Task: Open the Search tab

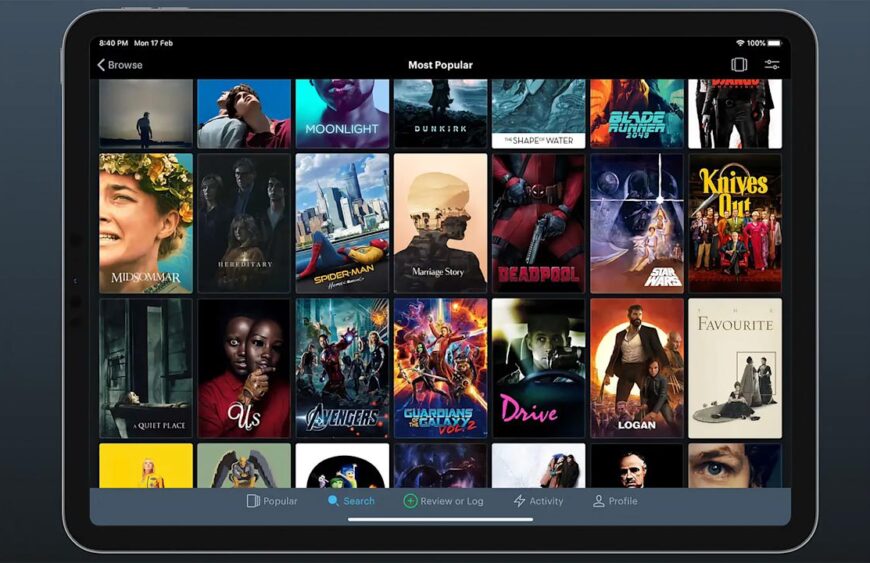Action: (x=351, y=501)
